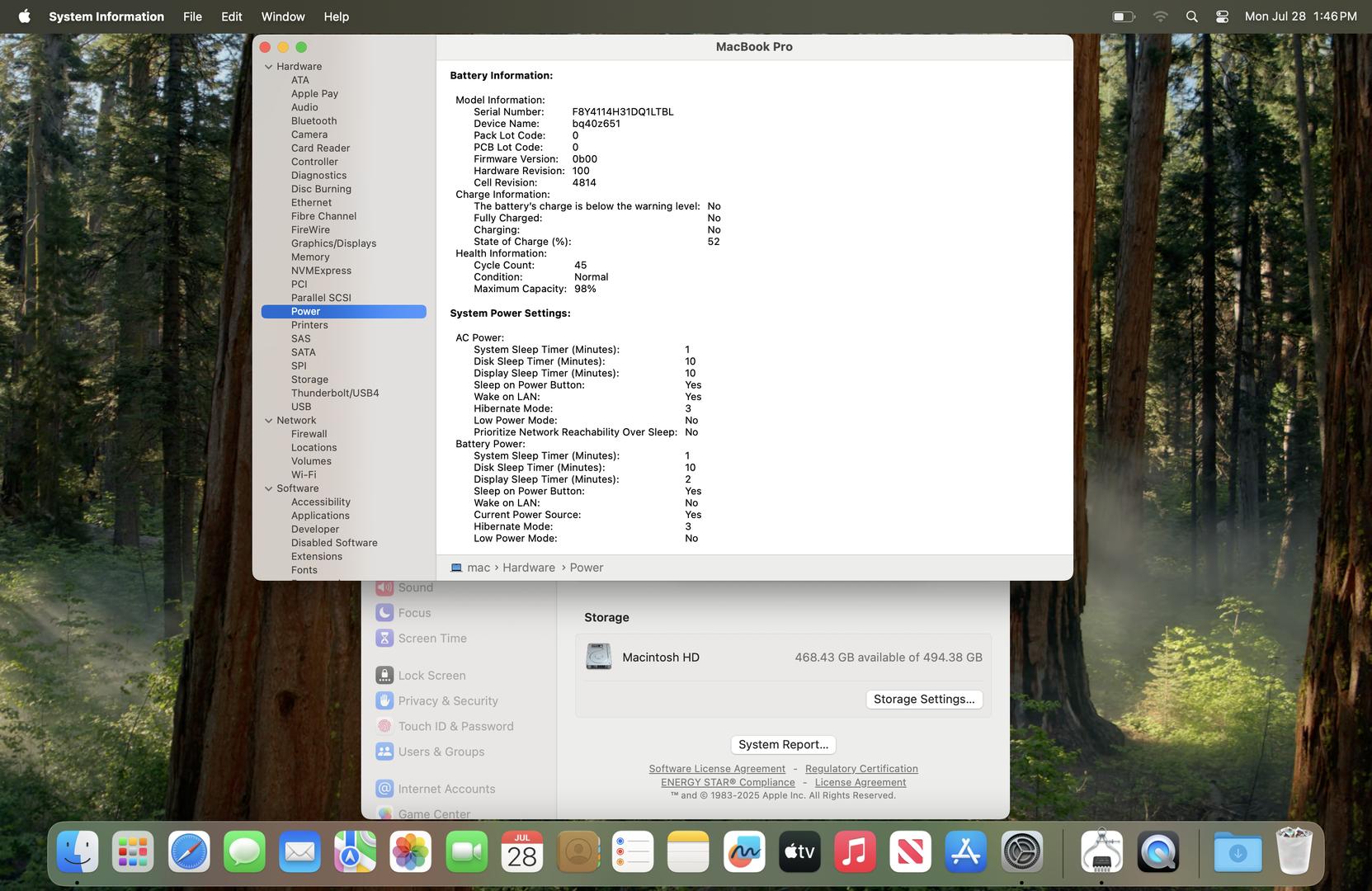Screen dimensions: 1372x891
Task: Open System Settings from the Dock
Action: pos(1021,851)
